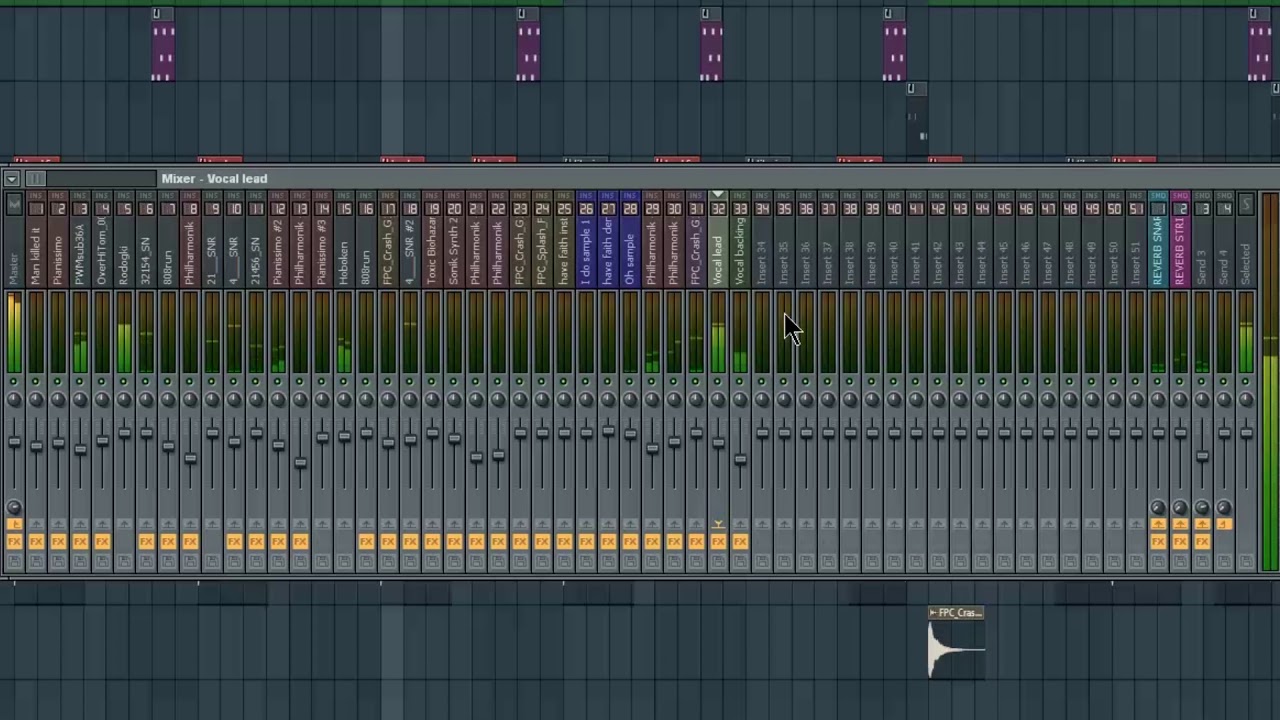Image resolution: width=1280 pixels, height=720 pixels.
Task: Mute the REVERB SNAR send track
Action: click(1158, 382)
